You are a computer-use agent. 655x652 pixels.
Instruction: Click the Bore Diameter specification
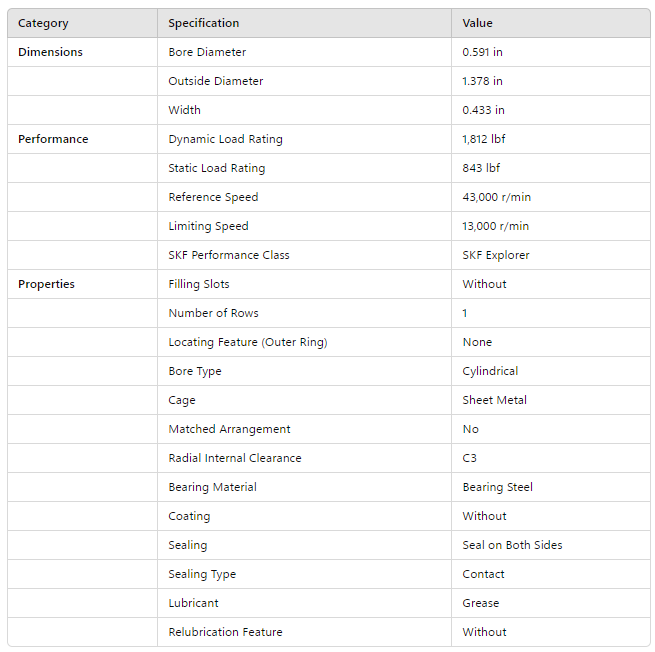pyautogui.click(x=207, y=52)
